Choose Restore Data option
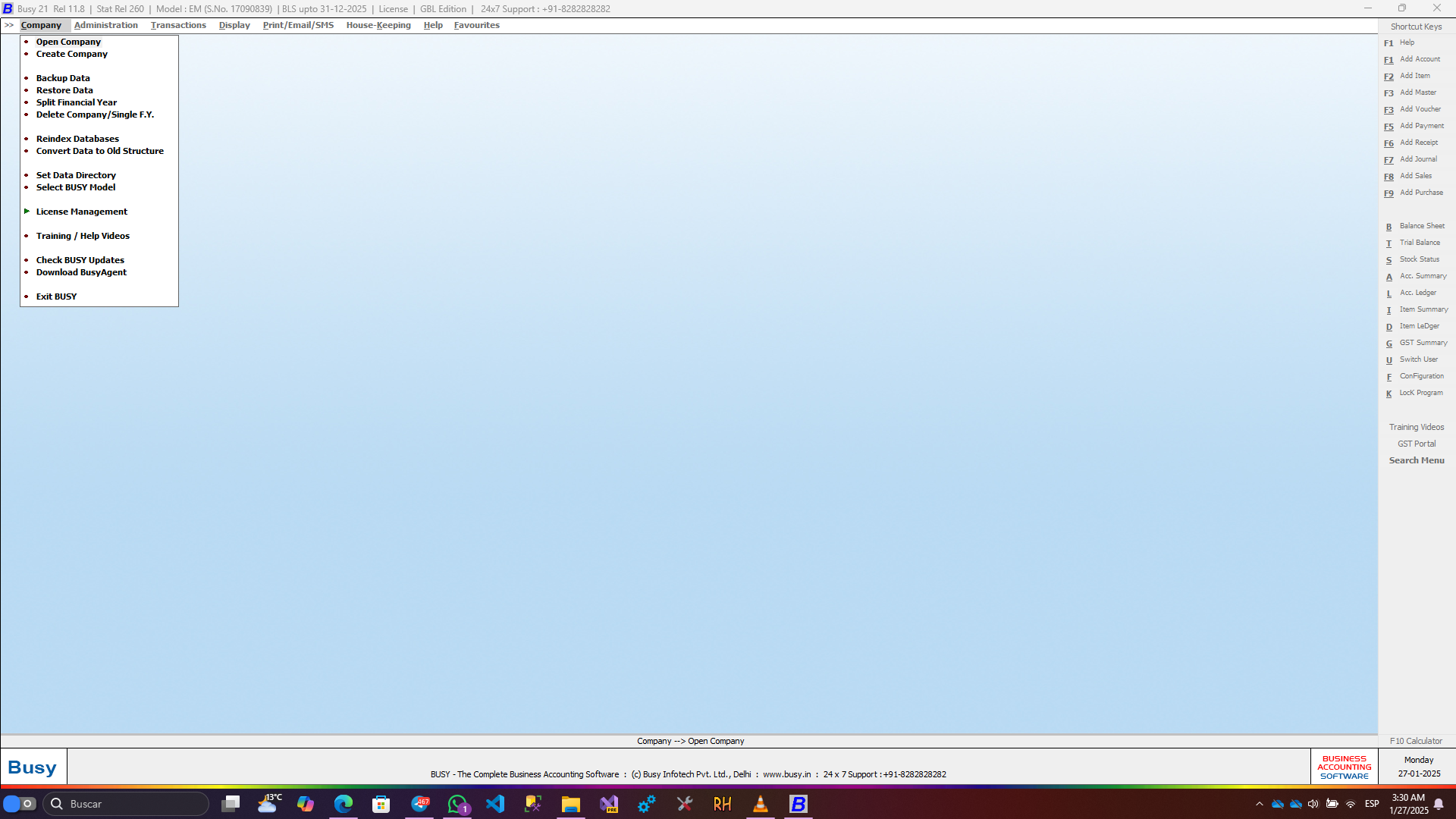Screen dimensions: 1456x819 pos(64,90)
